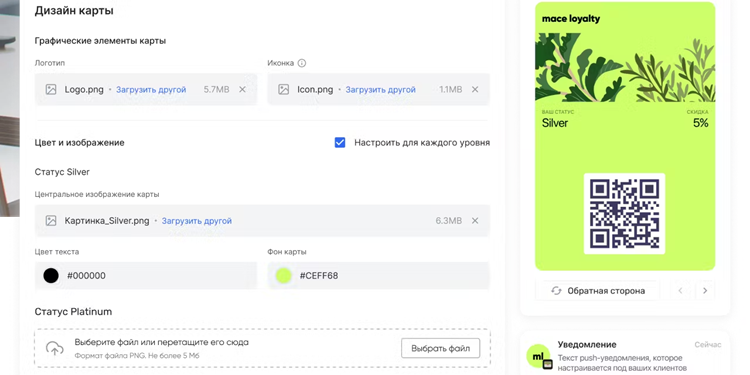Click the info icon next to Иконка
750x375 pixels.
click(x=301, y=63)
